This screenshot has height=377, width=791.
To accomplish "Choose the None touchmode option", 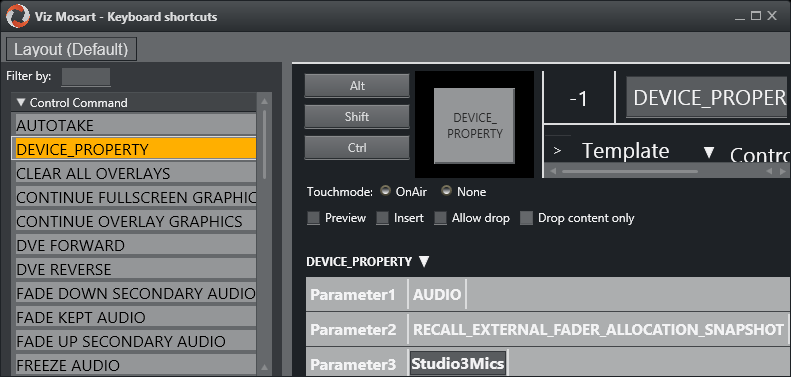I will coord(447,191).
